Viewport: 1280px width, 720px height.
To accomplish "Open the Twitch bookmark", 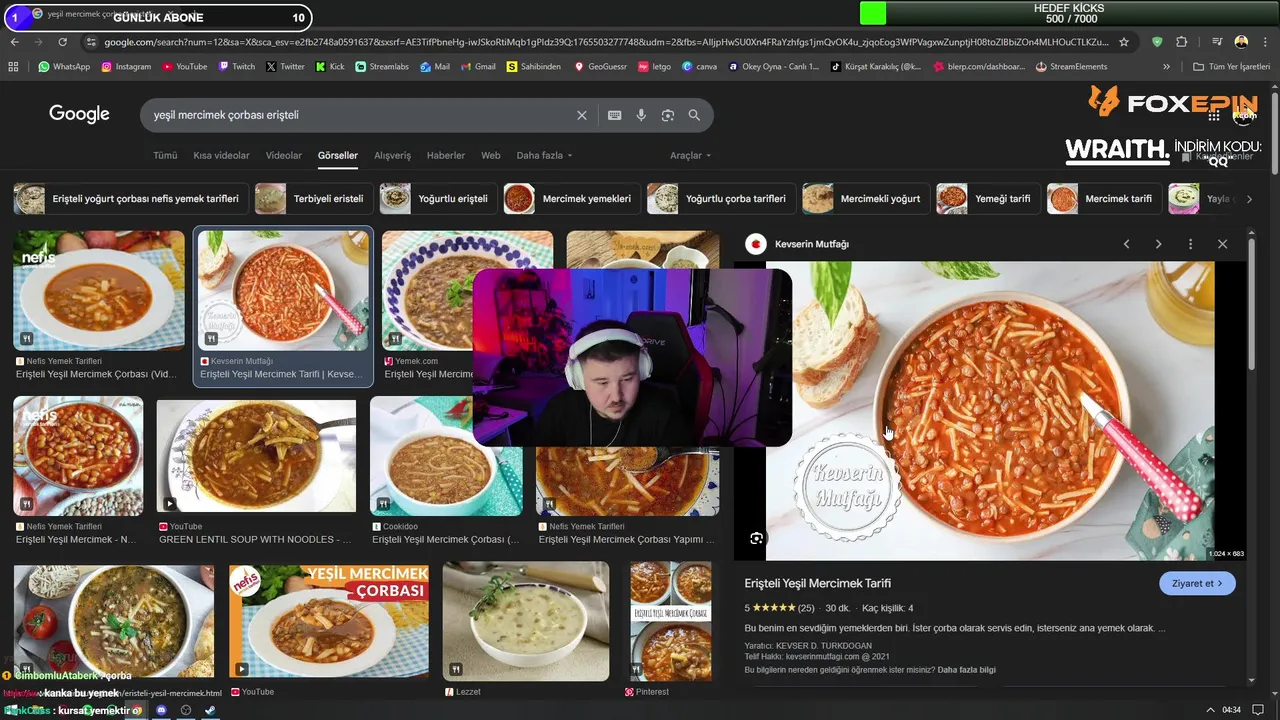I will pos(236,67).
